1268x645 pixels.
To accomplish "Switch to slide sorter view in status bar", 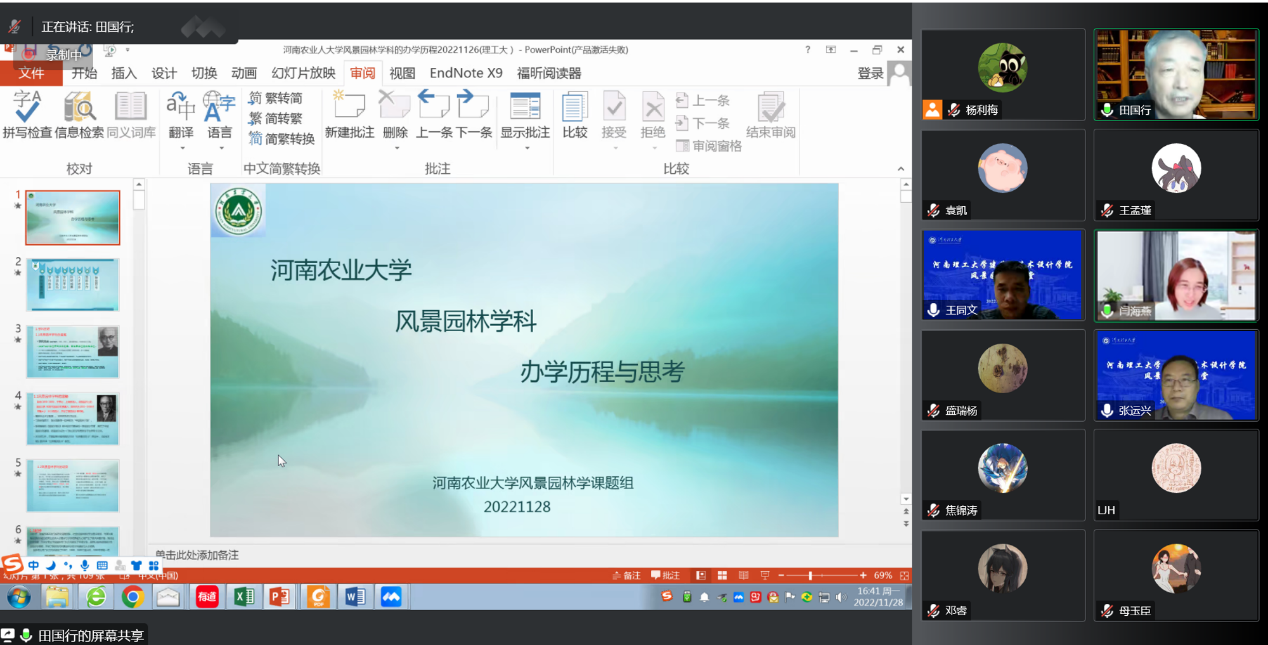I will [721, 575].
